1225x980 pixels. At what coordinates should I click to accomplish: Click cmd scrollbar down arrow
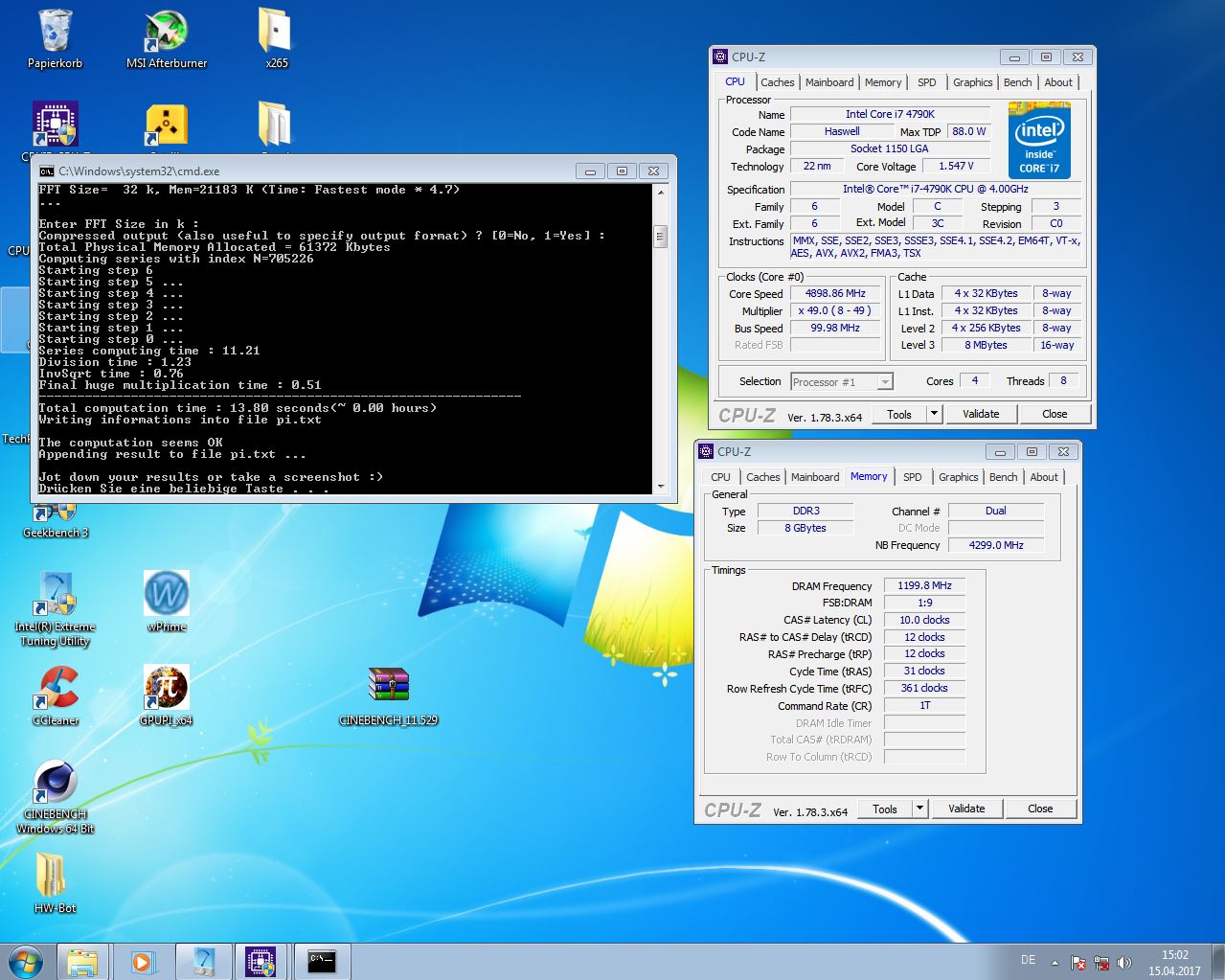[x=660, y=487]
